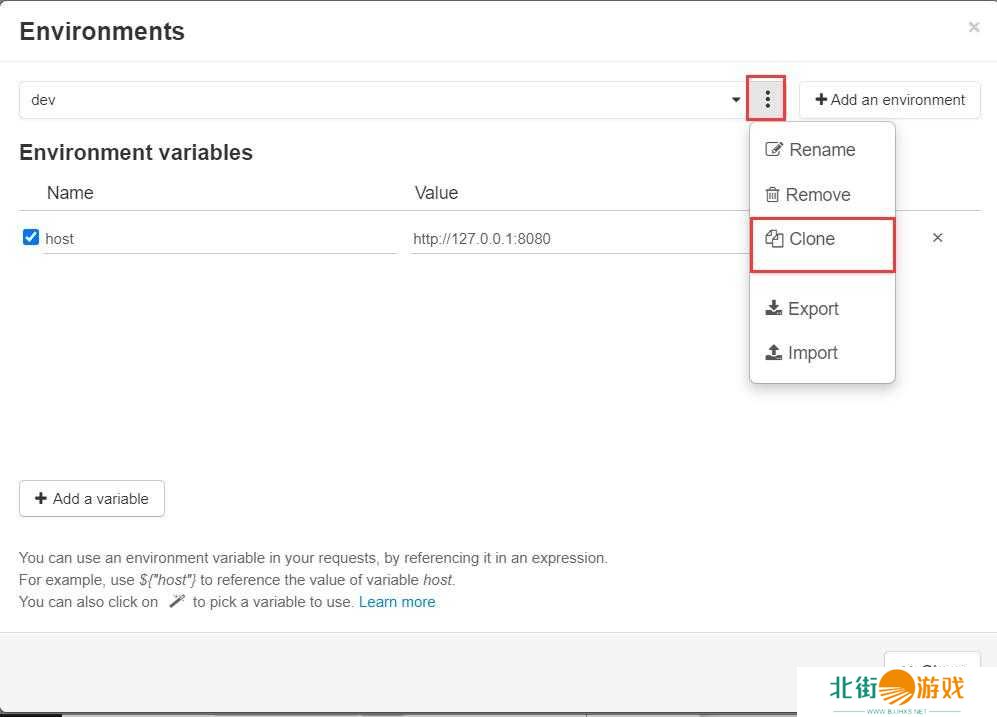The height and width of the screenshot is (717, 997).
Task: Click the Name column header
Action: point(70,193)
